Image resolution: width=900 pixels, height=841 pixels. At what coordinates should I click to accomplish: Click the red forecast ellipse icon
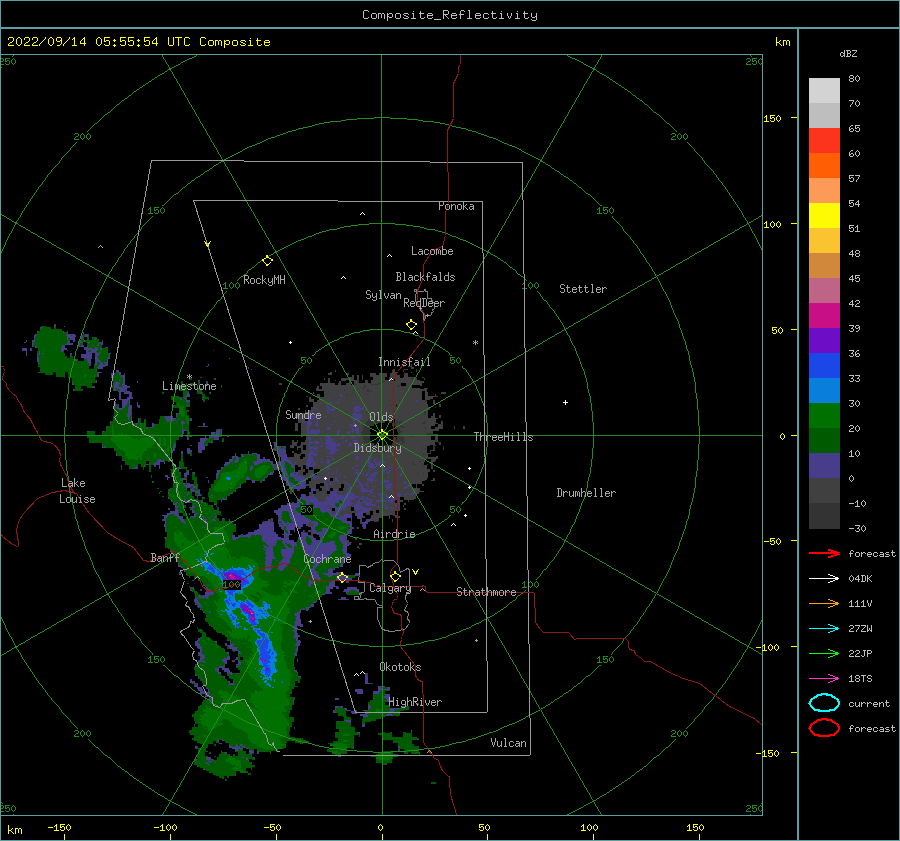(x=824, y=728)
